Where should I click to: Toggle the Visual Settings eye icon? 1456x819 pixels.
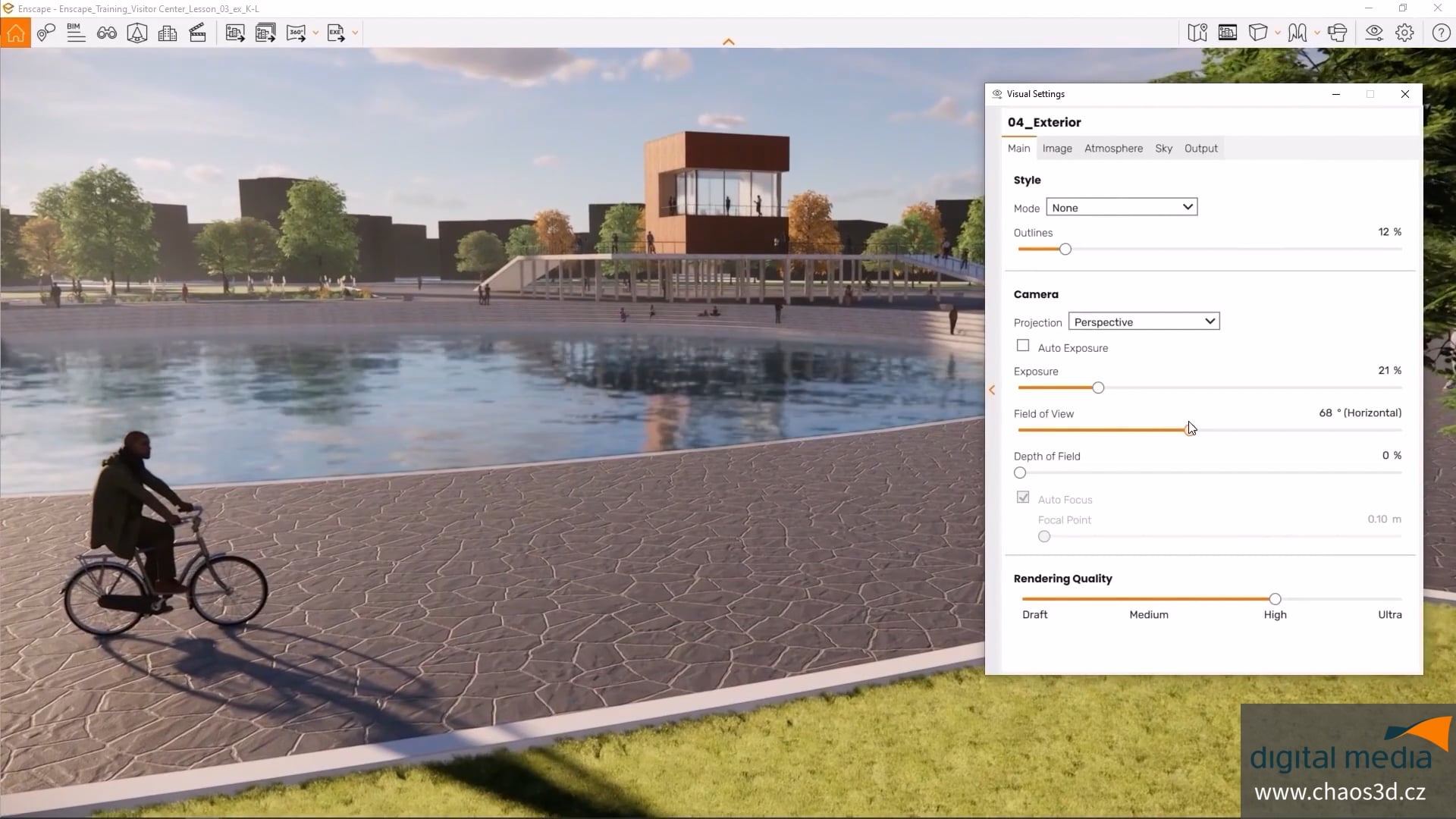1373,33
